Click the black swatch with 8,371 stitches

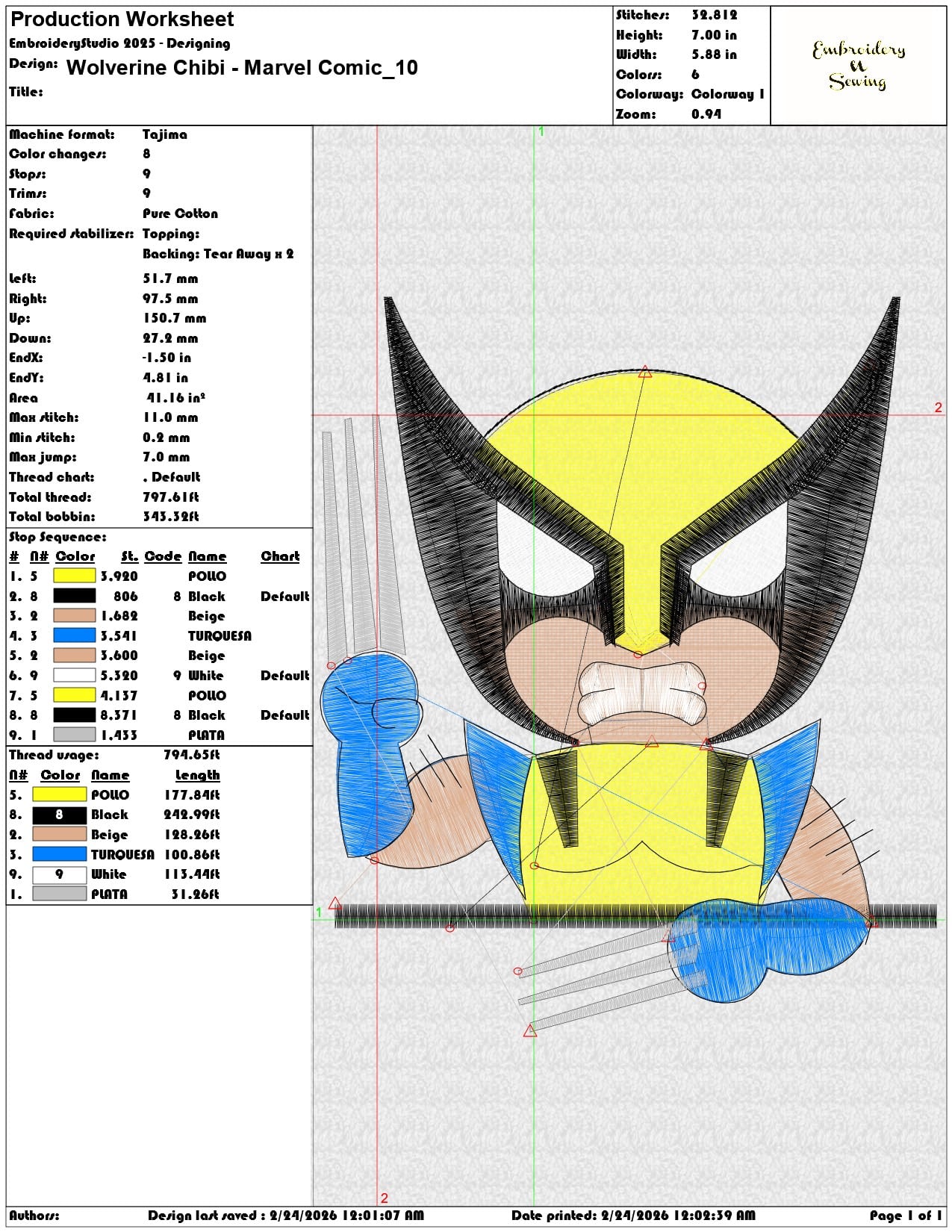pos(75,715)
